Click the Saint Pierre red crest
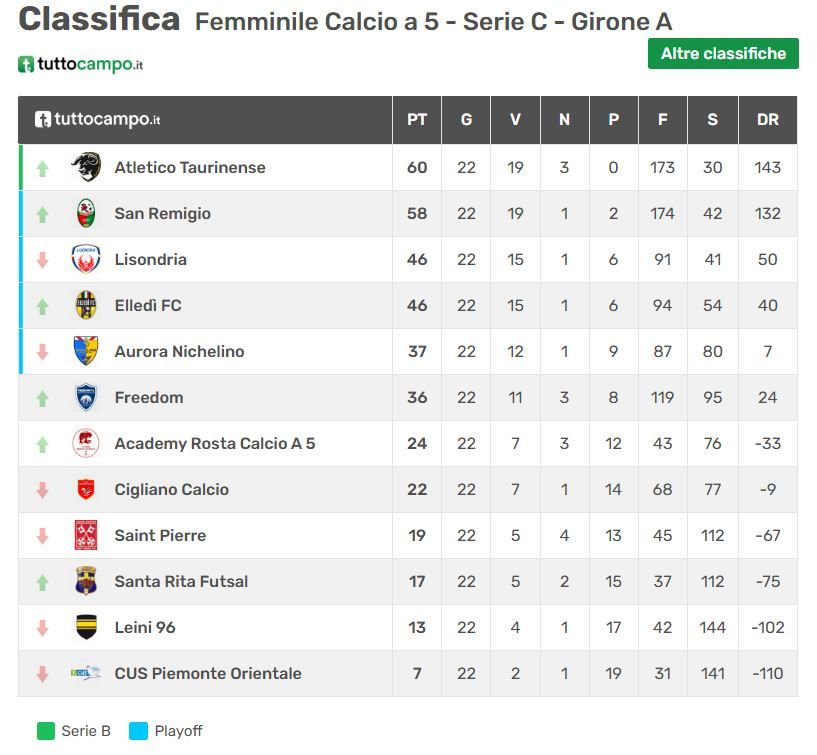The width and height of the screenshot is (817, 755). [x=87, y=536]
